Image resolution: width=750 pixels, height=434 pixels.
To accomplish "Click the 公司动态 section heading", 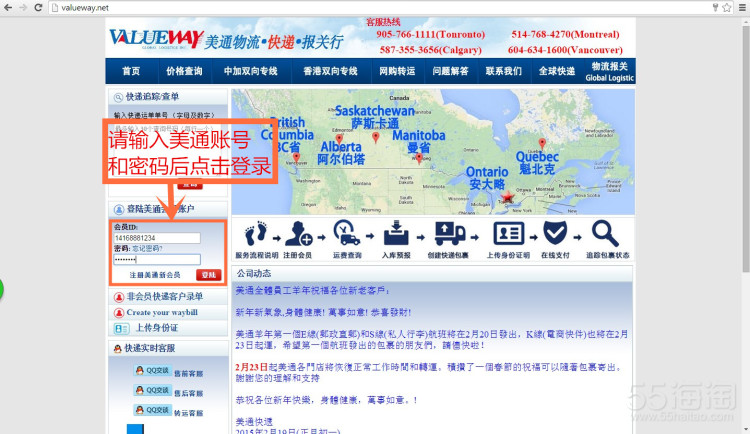I will pyautogui.click(x=254, y=273).
